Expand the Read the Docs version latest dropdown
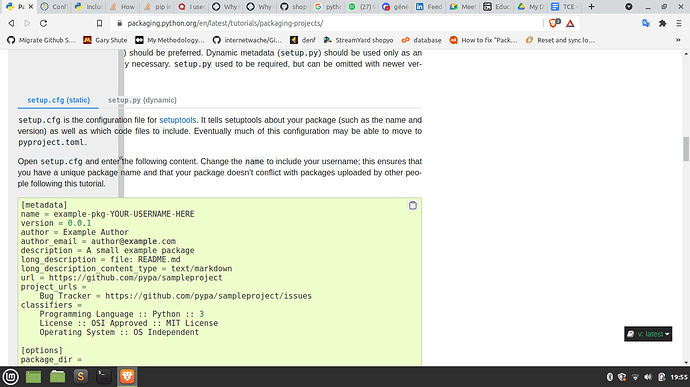The height and width of the screenshot is (387, 690). (x=648, y=334)
